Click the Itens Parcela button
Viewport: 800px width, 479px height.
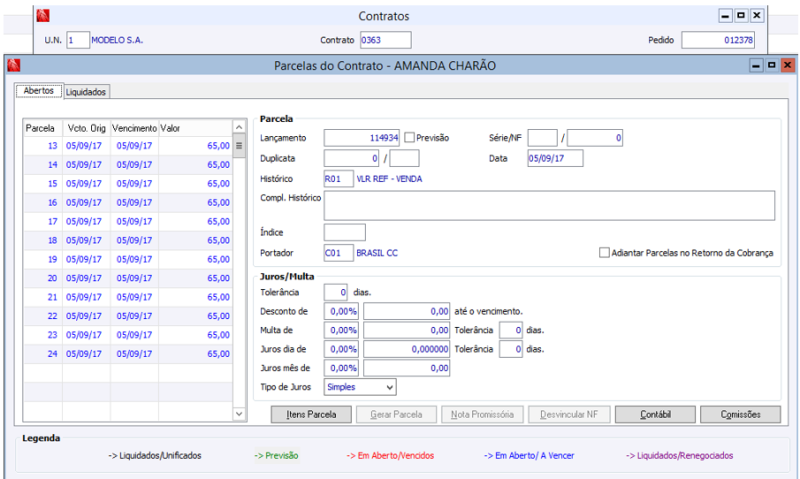click(312, 413)
